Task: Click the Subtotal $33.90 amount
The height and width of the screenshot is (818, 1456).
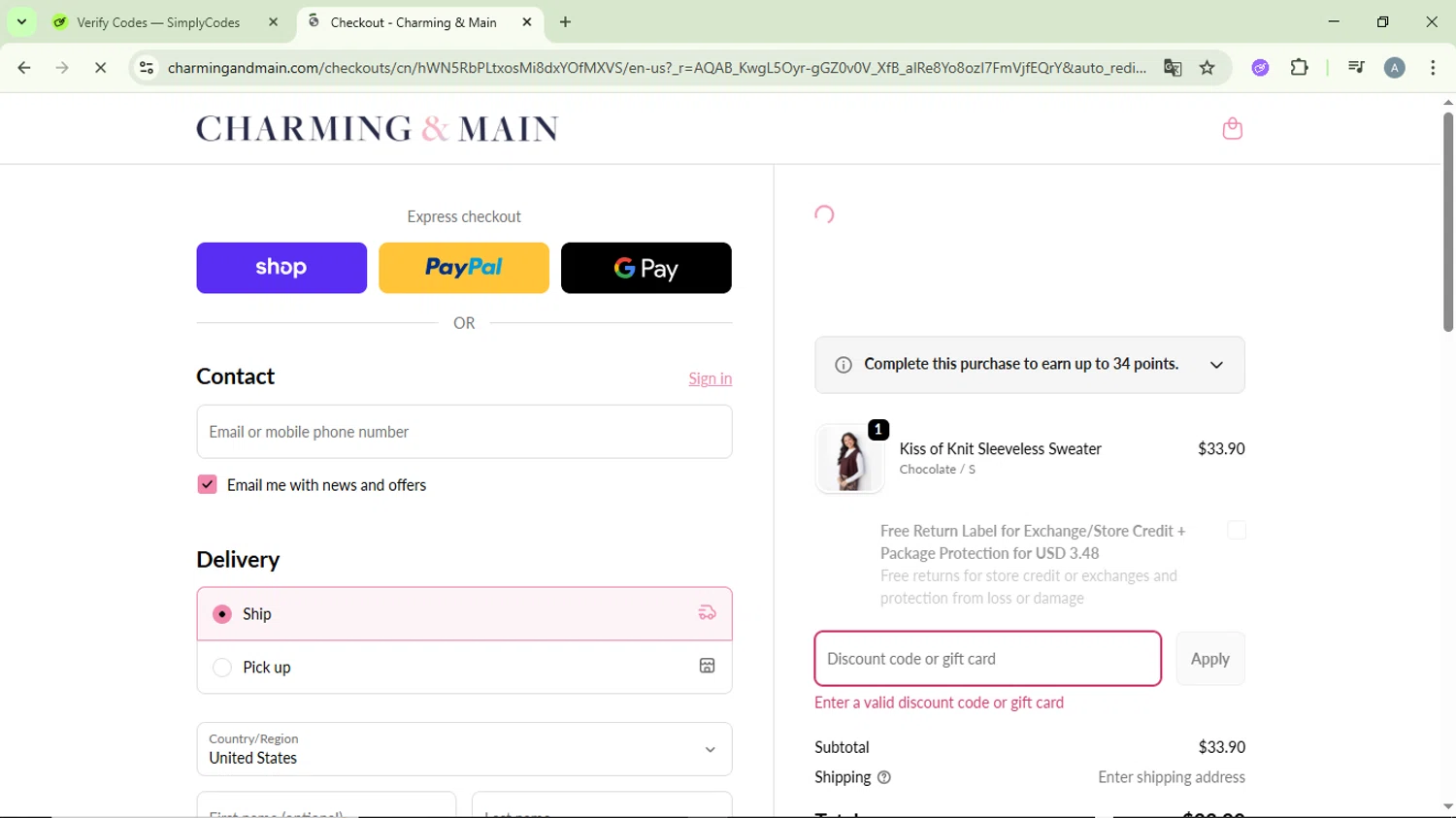Action: (1221, 747)
